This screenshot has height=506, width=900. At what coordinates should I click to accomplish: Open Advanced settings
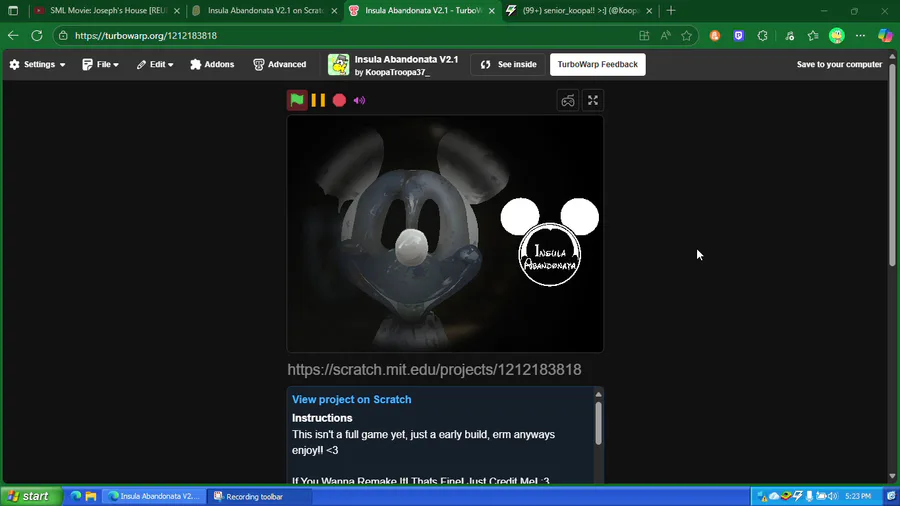point(280,64)
